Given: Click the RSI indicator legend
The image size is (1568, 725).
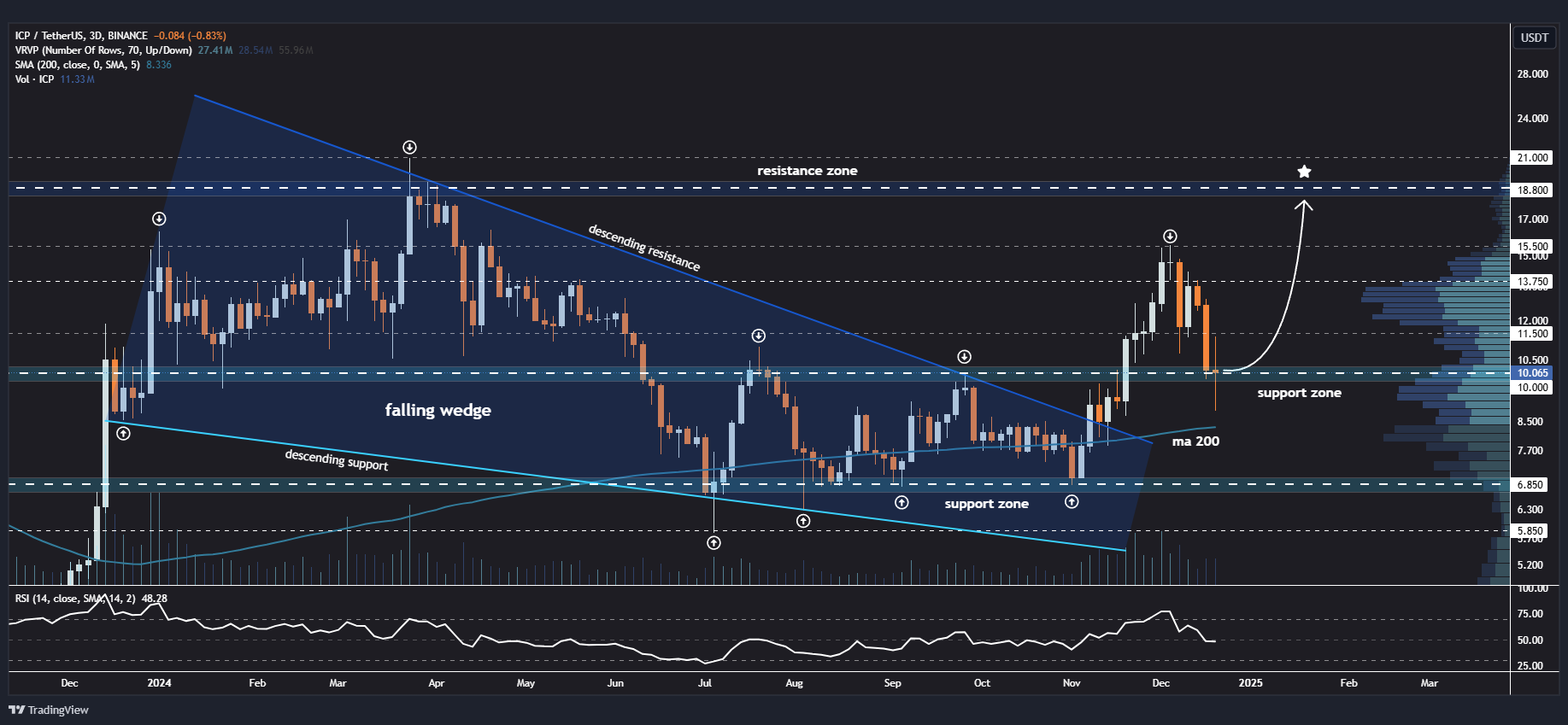Looking at the screenshot, I should click(74, 599).
